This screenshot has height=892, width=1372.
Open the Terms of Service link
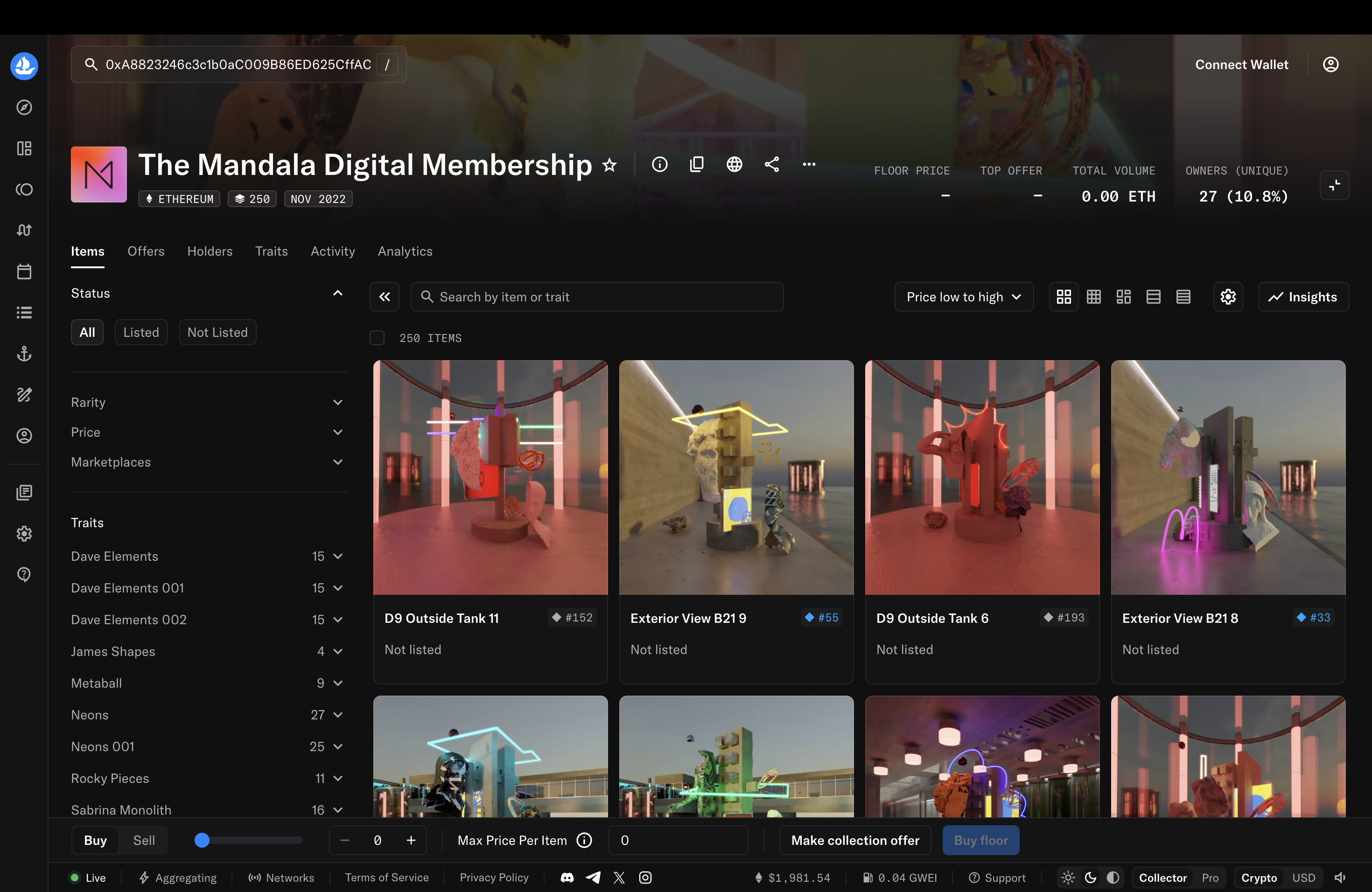coord(387,877)
